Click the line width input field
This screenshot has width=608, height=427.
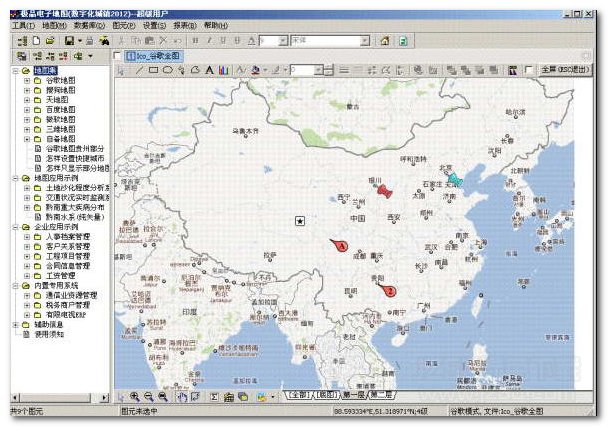pos(302,70)
